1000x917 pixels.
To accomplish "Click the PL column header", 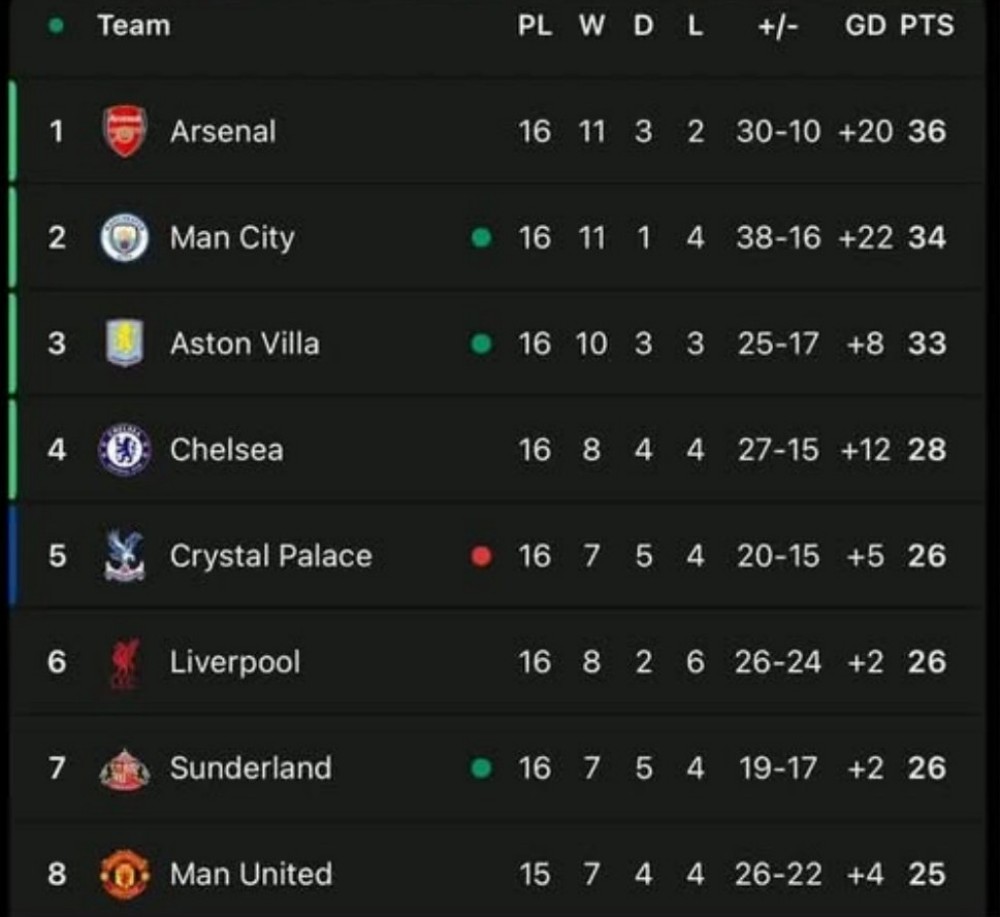I will coord(535,26).
